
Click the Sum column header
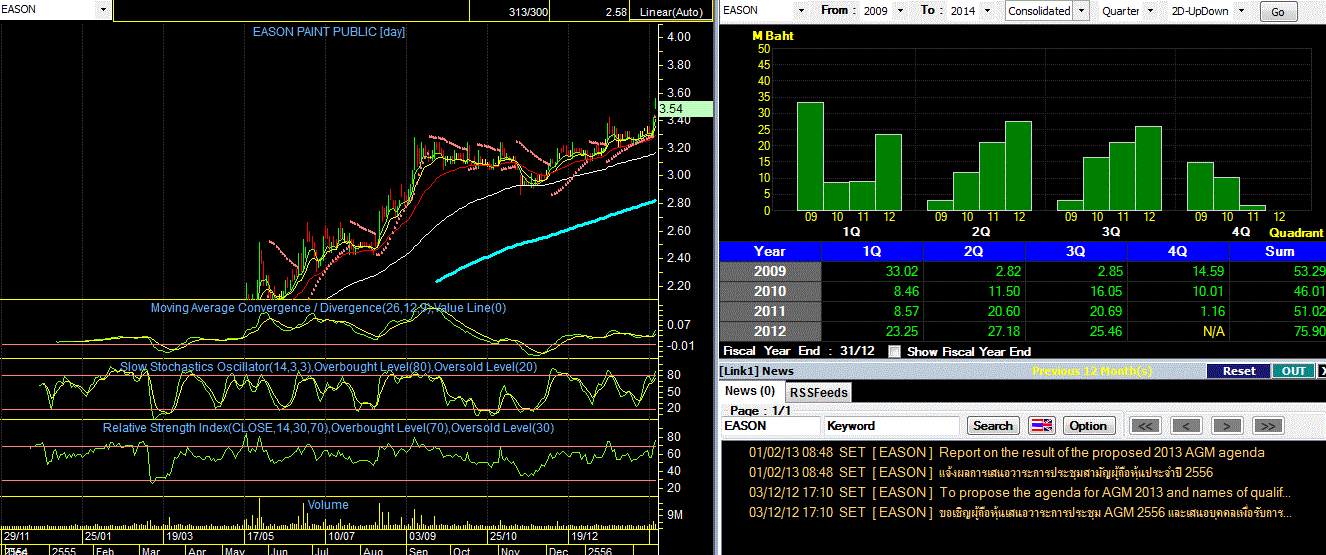click(x=1279, y=251)
